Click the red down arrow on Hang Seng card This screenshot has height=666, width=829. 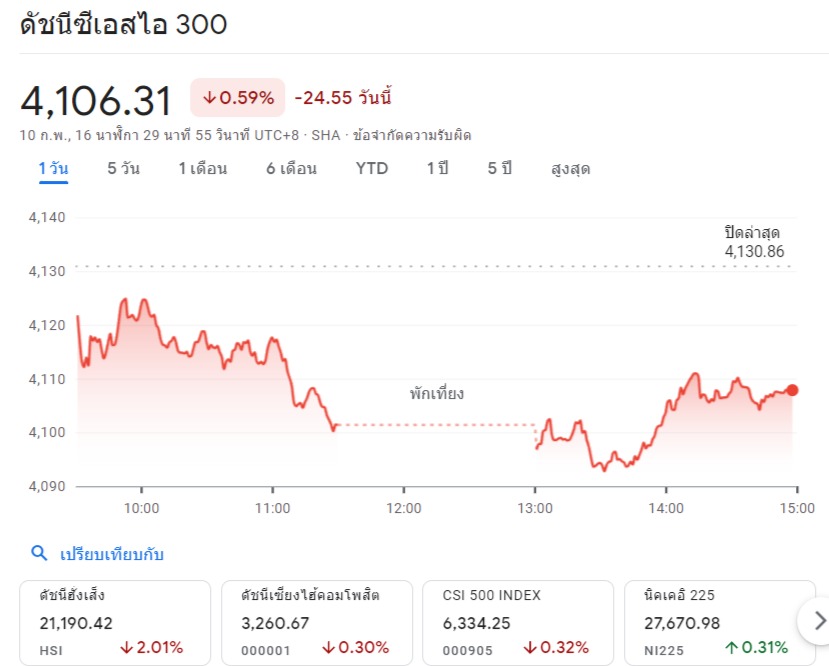[126, 647]
